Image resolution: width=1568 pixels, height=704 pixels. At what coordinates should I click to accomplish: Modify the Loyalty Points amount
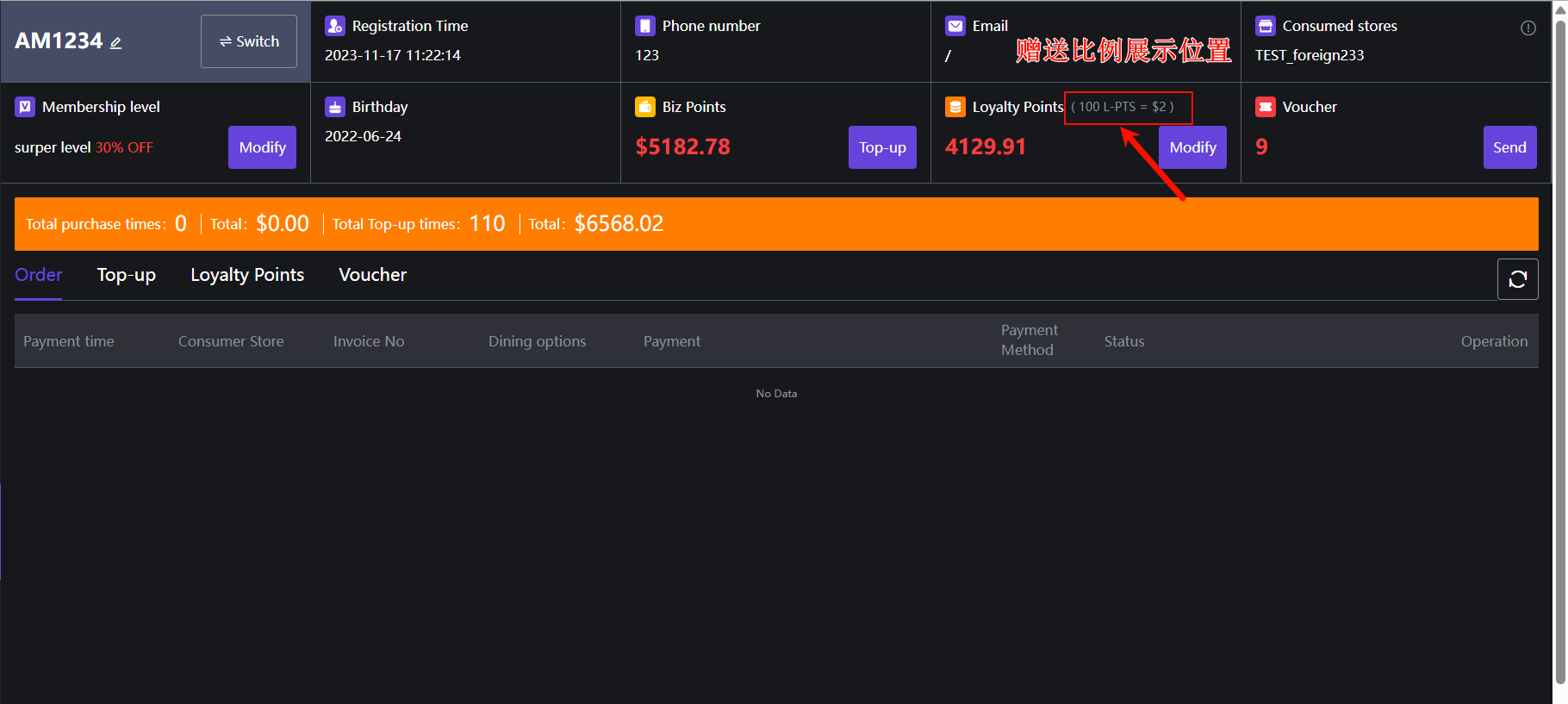coord(1192,147)
